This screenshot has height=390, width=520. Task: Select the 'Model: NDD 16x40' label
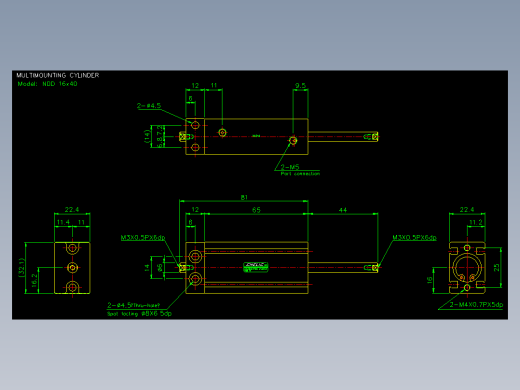pos(47,84)
